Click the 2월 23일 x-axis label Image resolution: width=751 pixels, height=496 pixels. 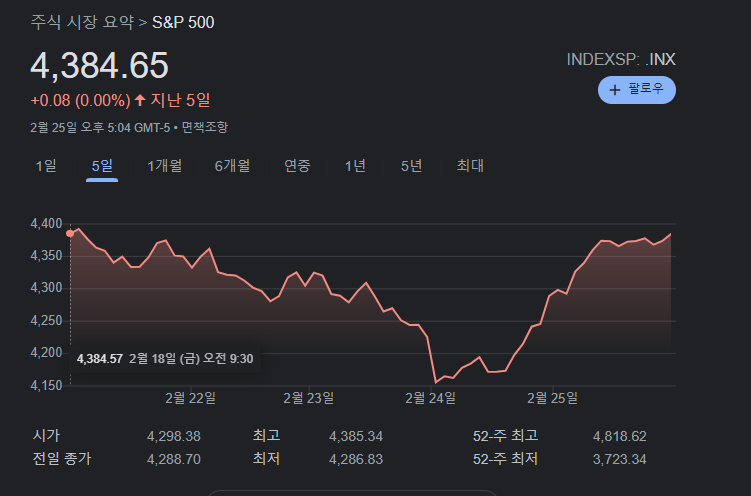[x=308, y=398]
